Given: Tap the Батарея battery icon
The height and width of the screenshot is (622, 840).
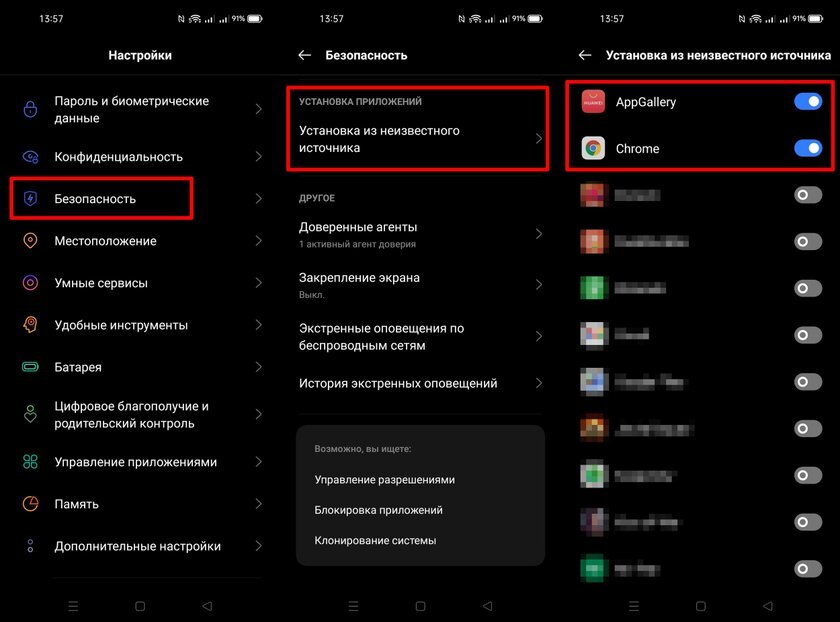Looking at the screenshot, I should pyautogui.click(x=31, y=367).
